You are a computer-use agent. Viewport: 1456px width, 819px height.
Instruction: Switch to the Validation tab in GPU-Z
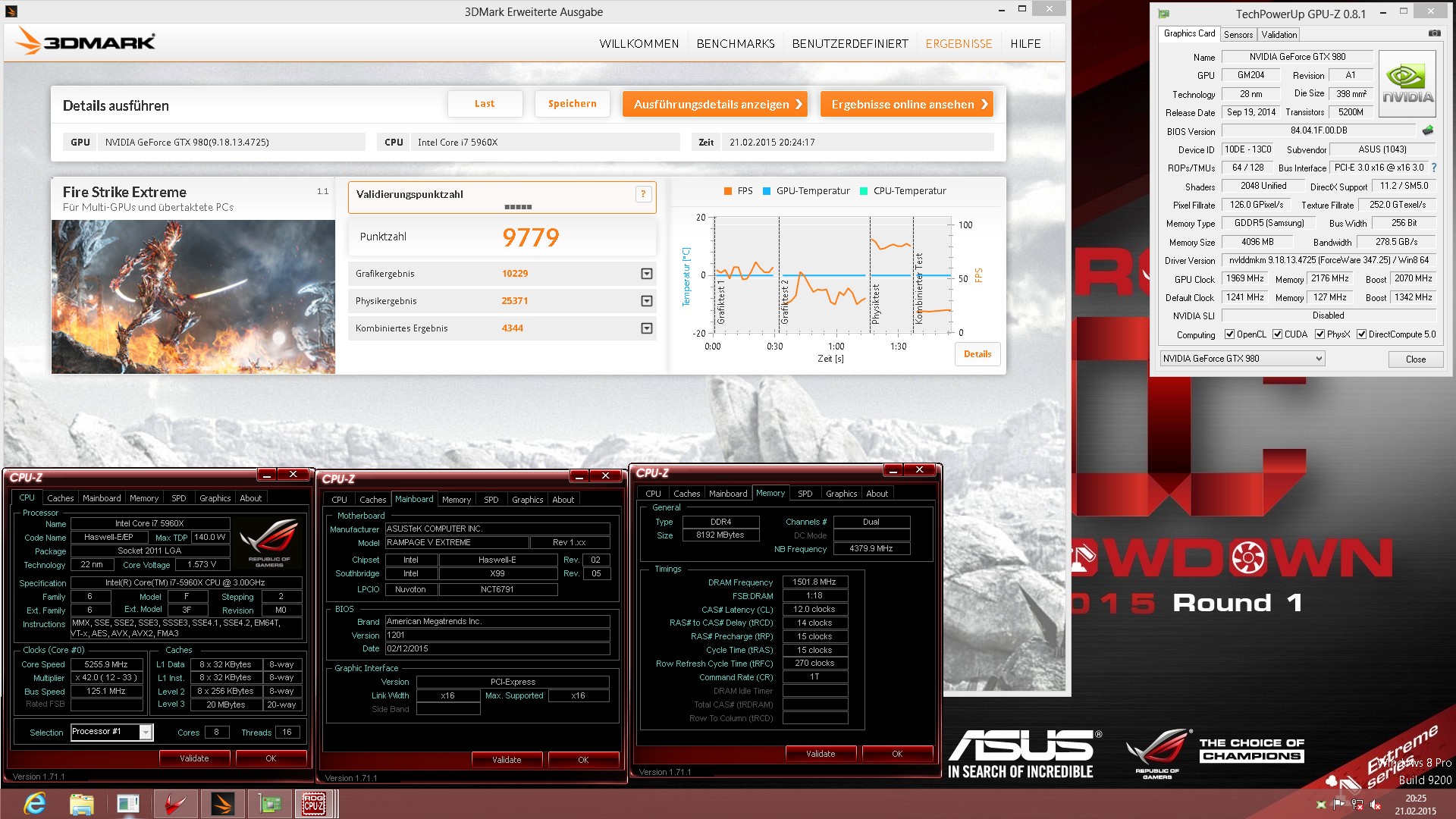click(x=1279, y=35)
